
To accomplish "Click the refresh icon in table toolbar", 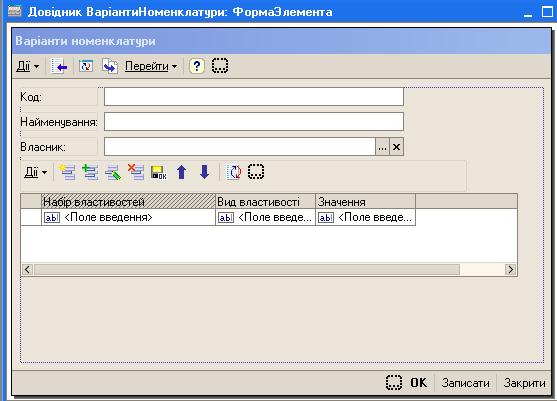I will 234,172.
